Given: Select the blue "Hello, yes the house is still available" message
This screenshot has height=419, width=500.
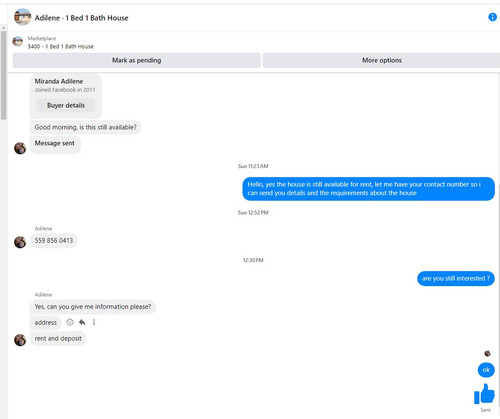Looking at the screenshot, I should (368, 189).
